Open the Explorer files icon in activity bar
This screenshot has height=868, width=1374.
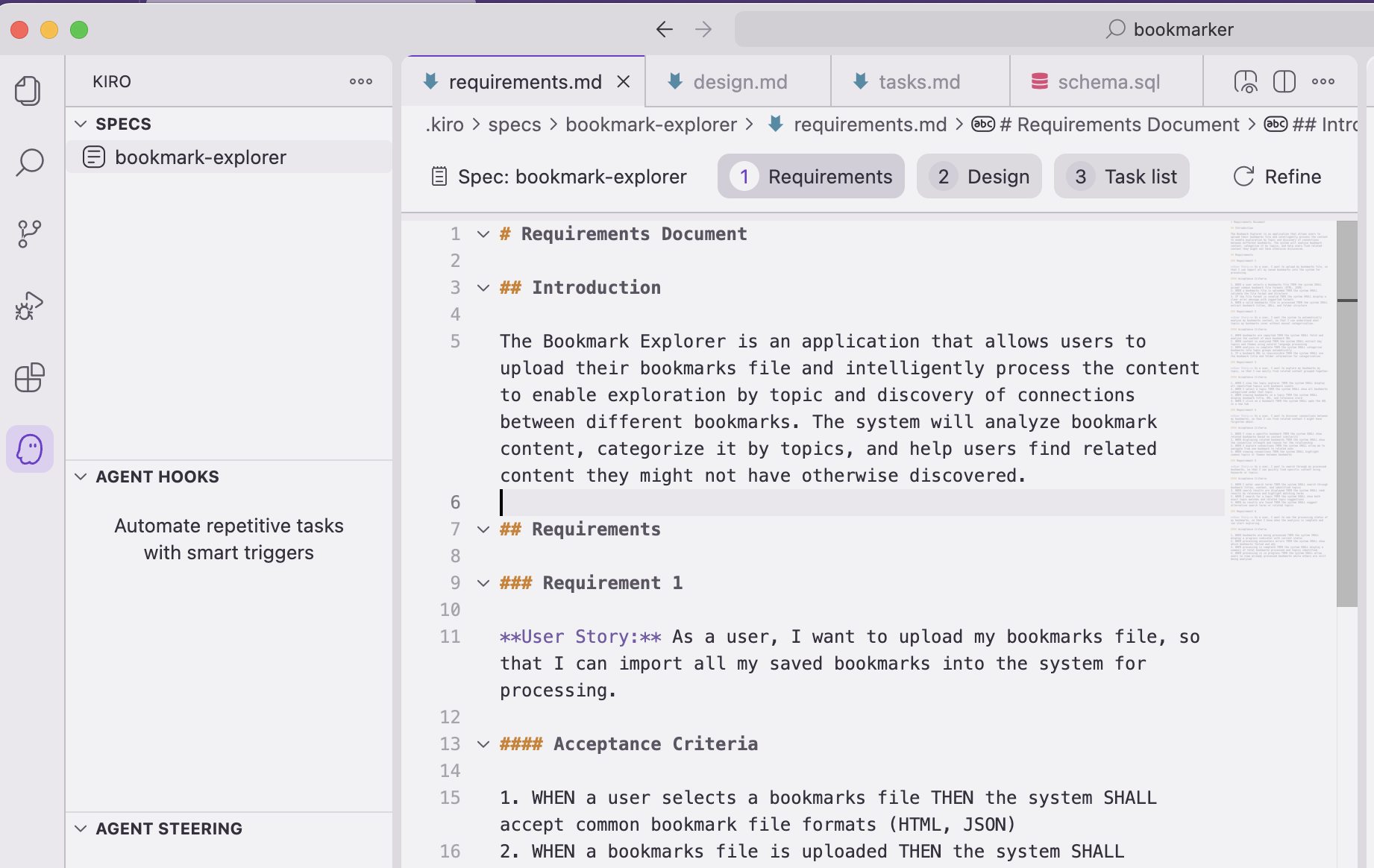28,91
